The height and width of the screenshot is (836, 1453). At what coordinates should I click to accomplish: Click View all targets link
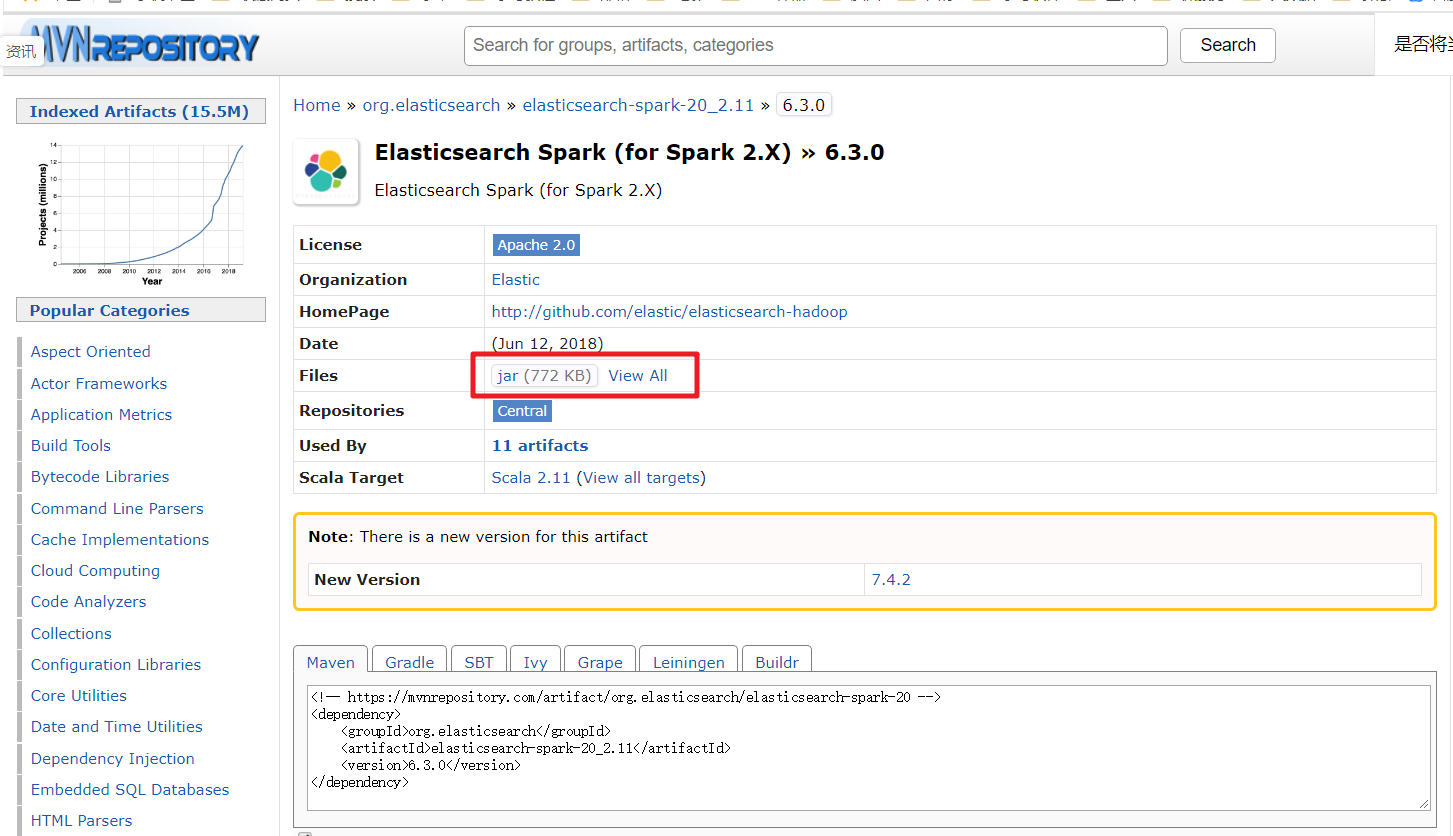tap(641, 478)
